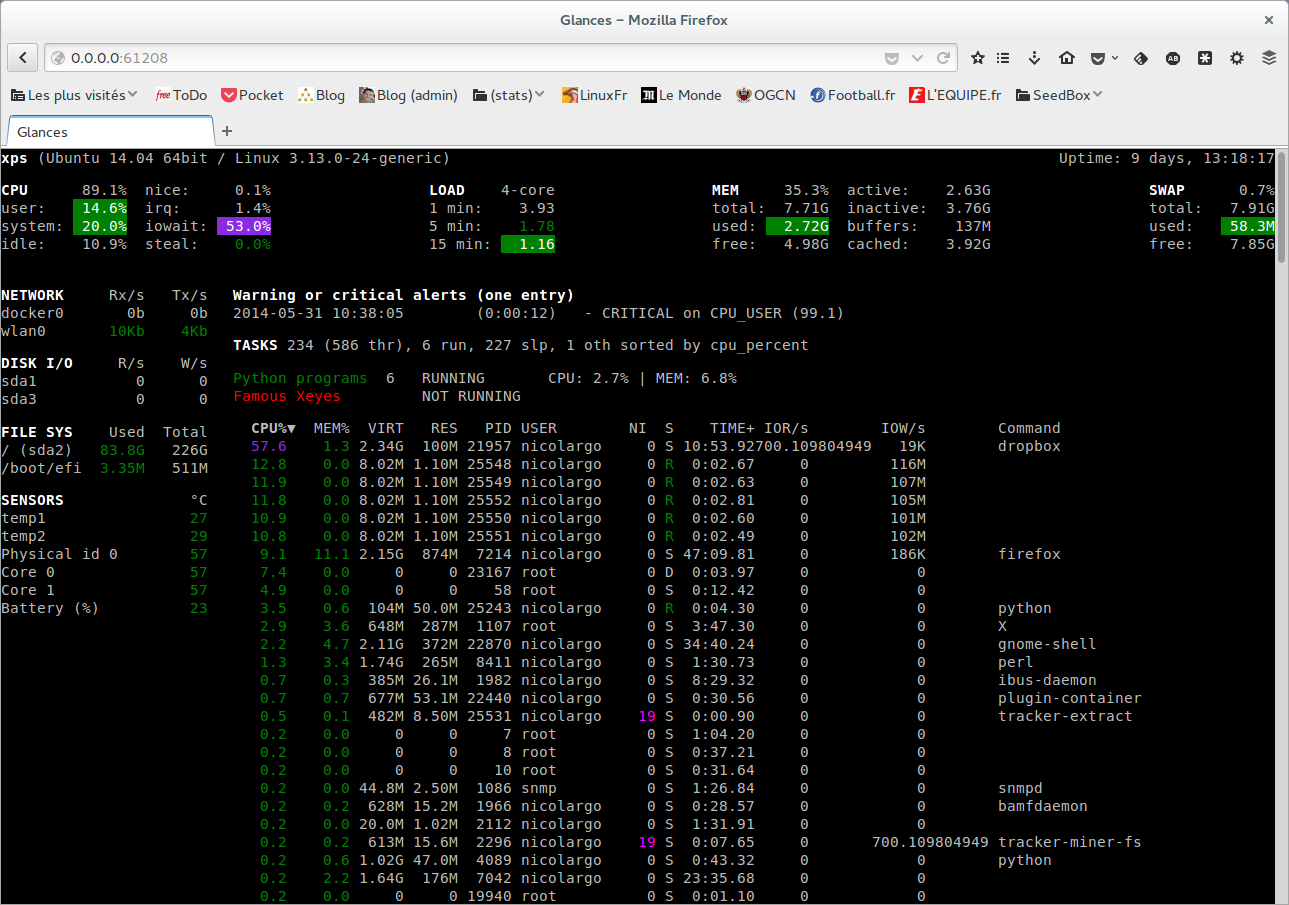
Task: Open the OGCN bookmark
Action: click(x=766, y=95)
